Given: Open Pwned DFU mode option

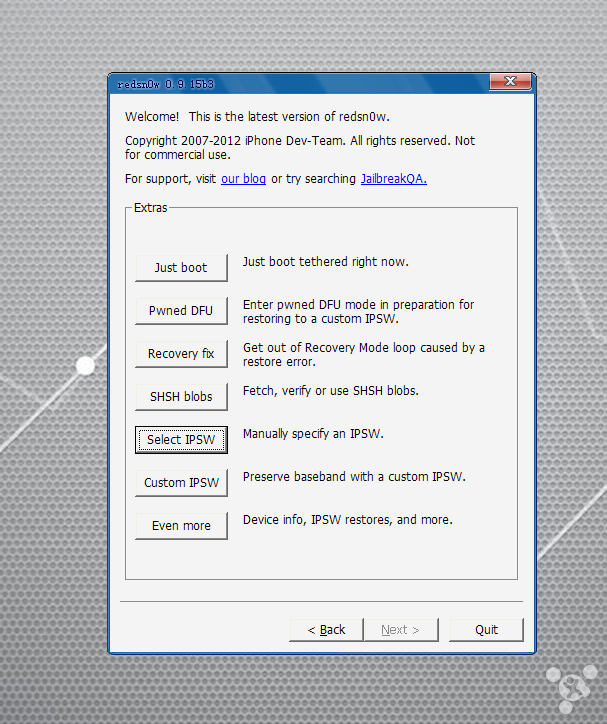Looking at the screenshot, I should 181,310.
